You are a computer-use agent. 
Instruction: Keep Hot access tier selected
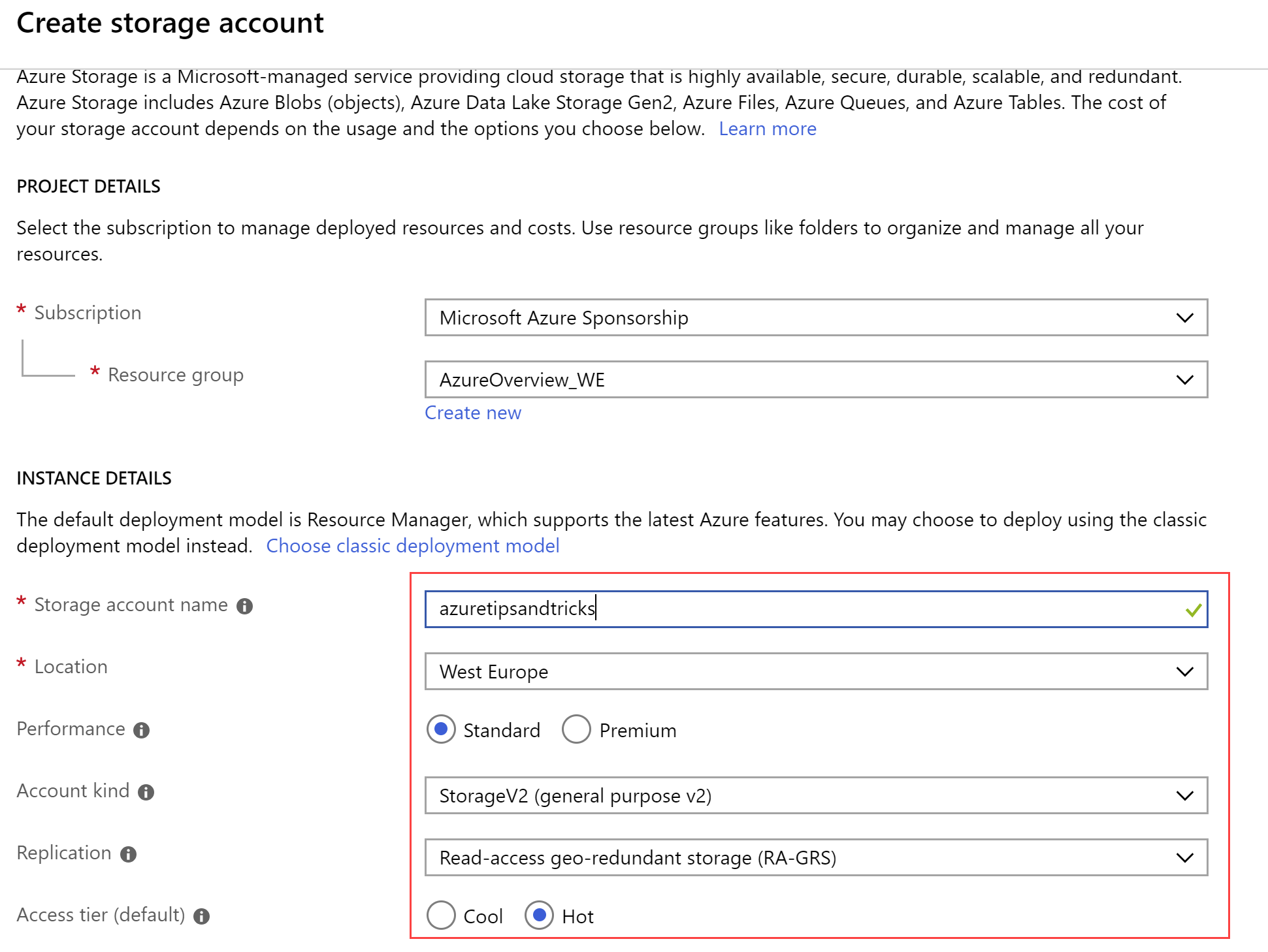[539, 915]
